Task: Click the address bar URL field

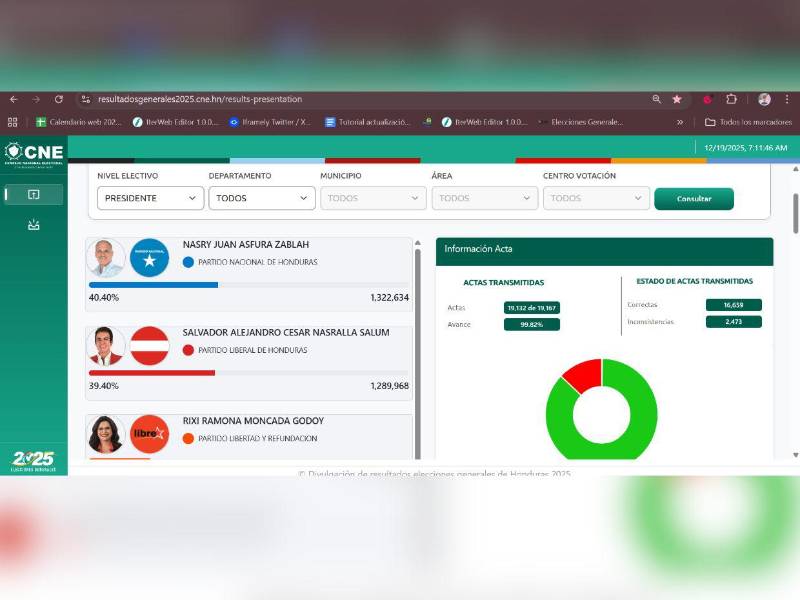Action: pos(350,100)
